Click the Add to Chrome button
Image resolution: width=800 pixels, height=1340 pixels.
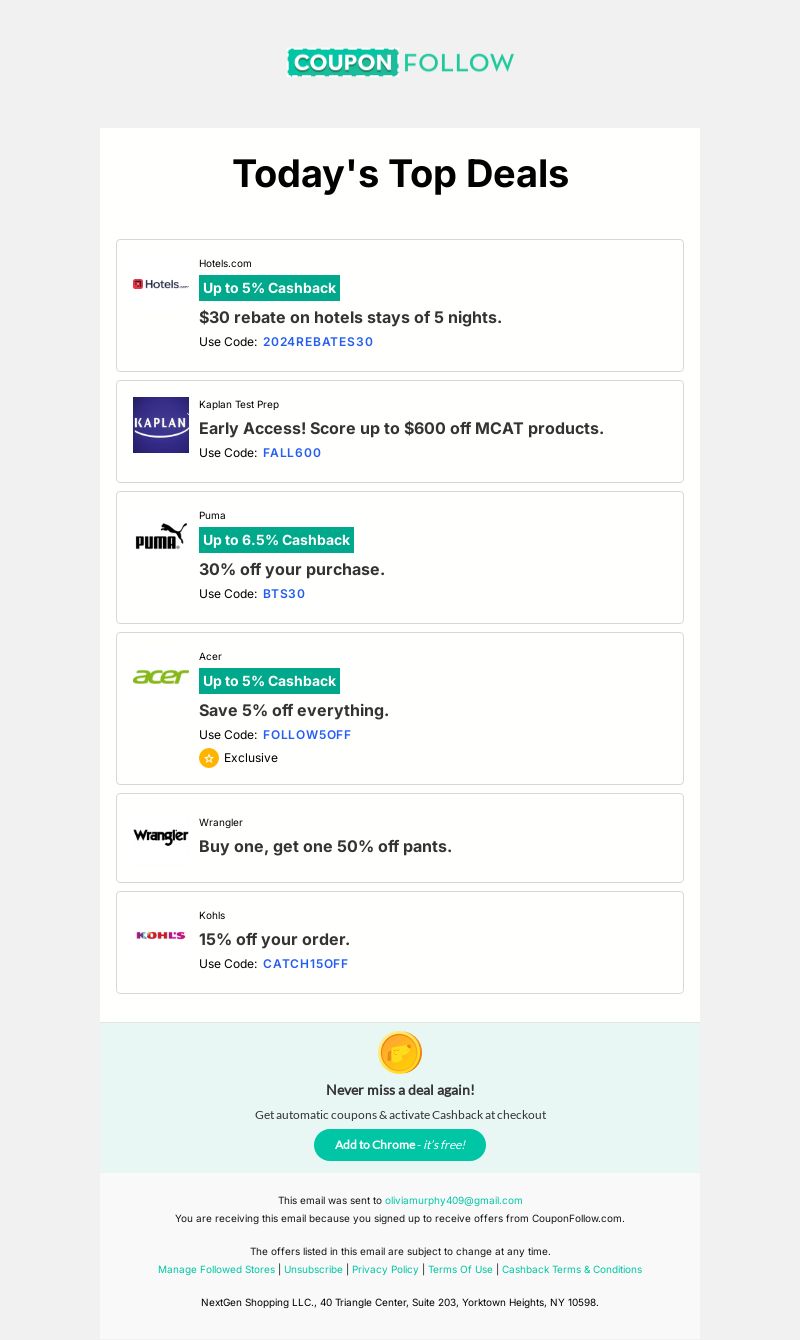click(x=400, y=1145)
